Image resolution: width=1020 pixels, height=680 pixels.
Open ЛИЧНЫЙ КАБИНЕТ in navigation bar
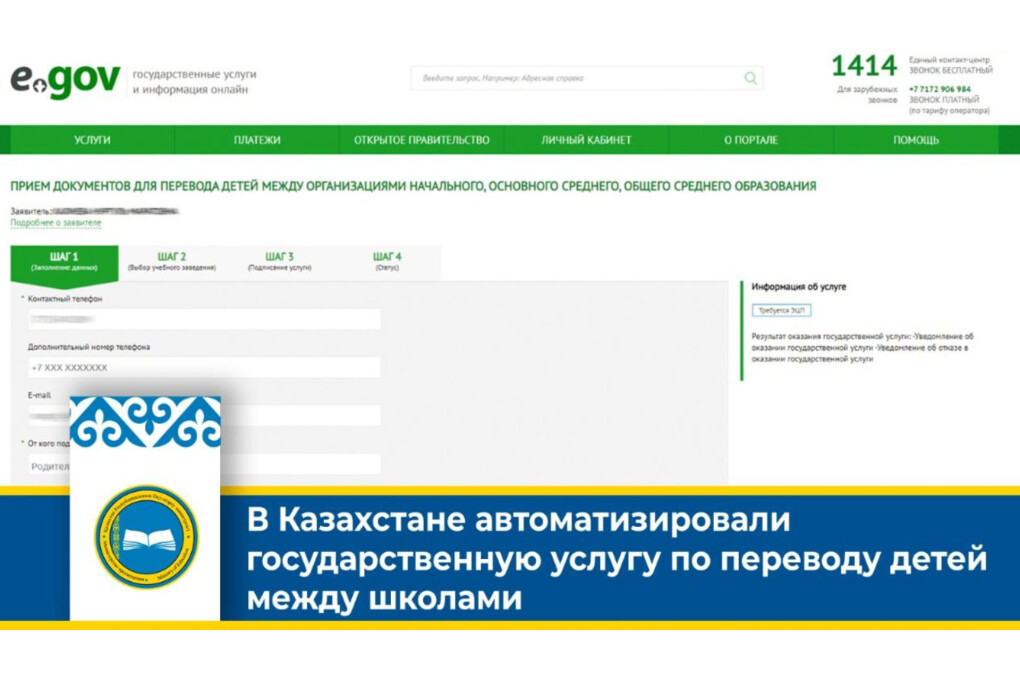(586, 140)
